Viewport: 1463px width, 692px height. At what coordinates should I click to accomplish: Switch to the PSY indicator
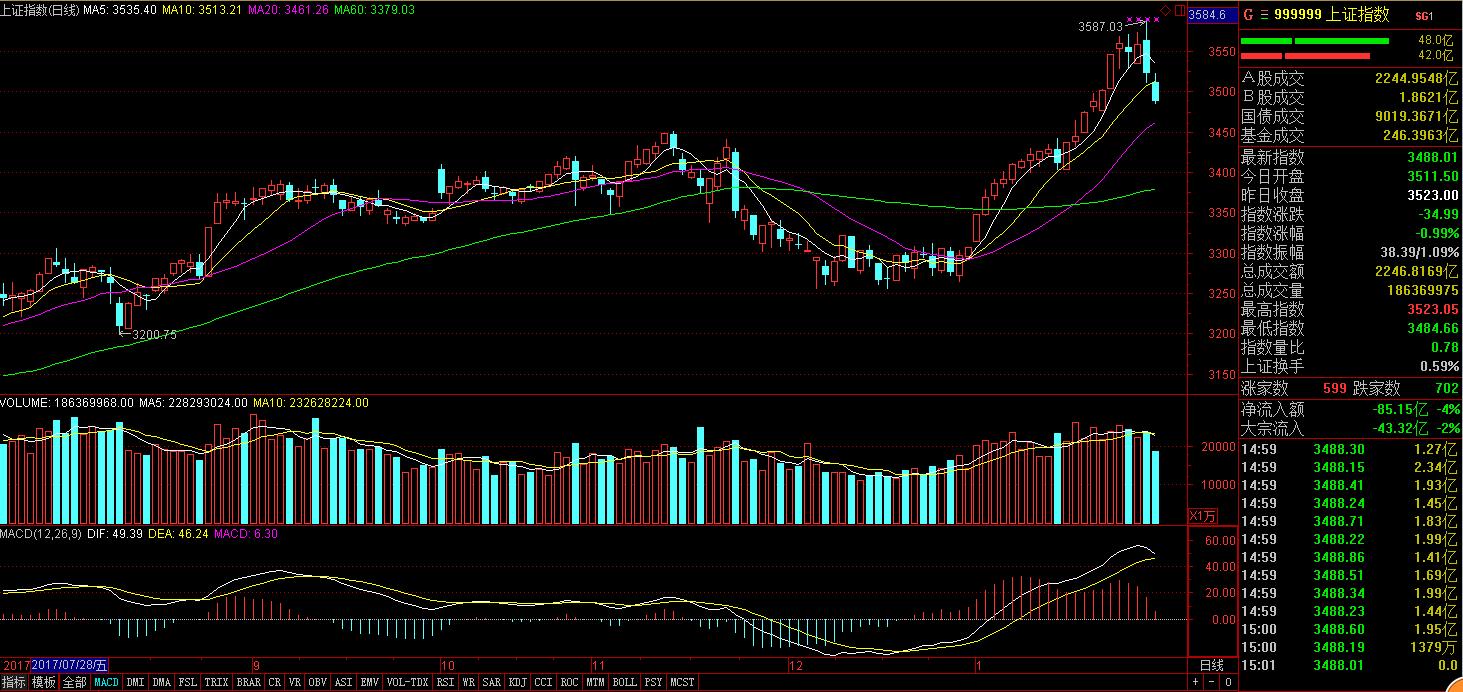click(653, 682)
